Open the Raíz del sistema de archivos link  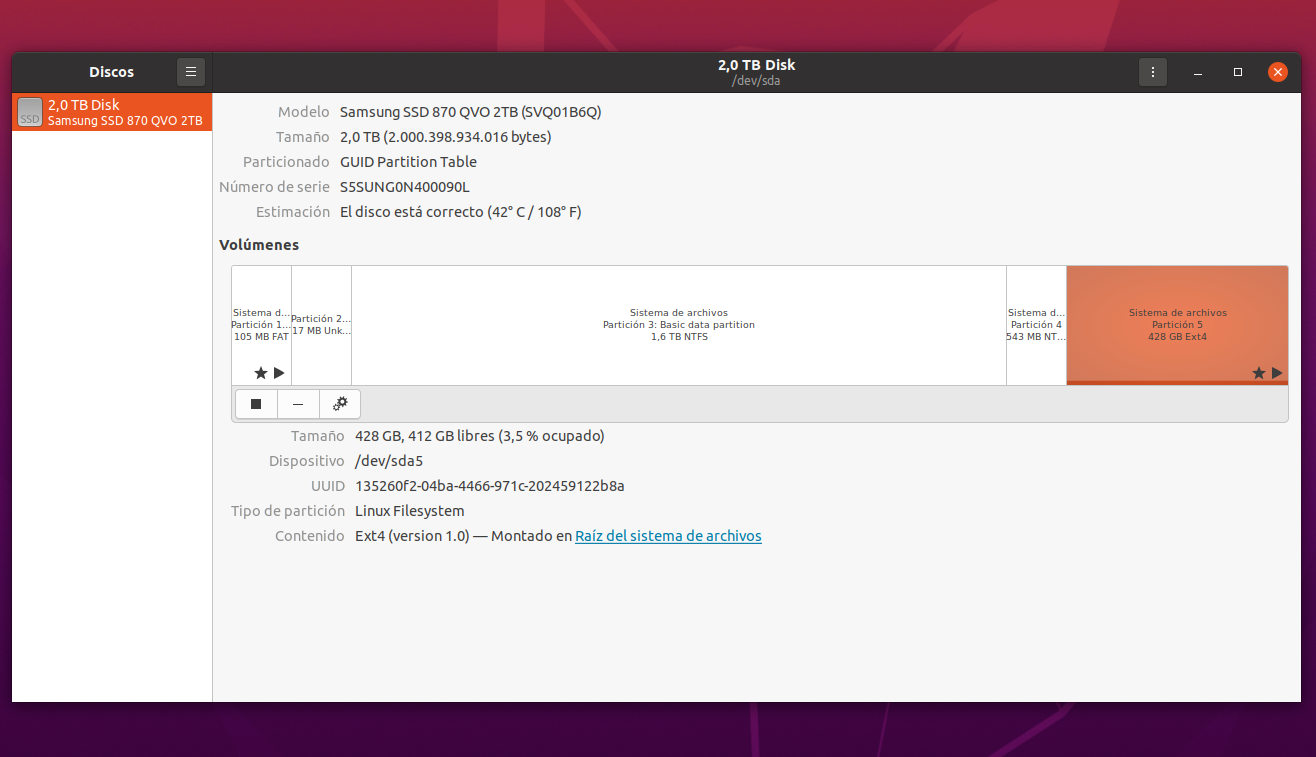coord(668,536)
